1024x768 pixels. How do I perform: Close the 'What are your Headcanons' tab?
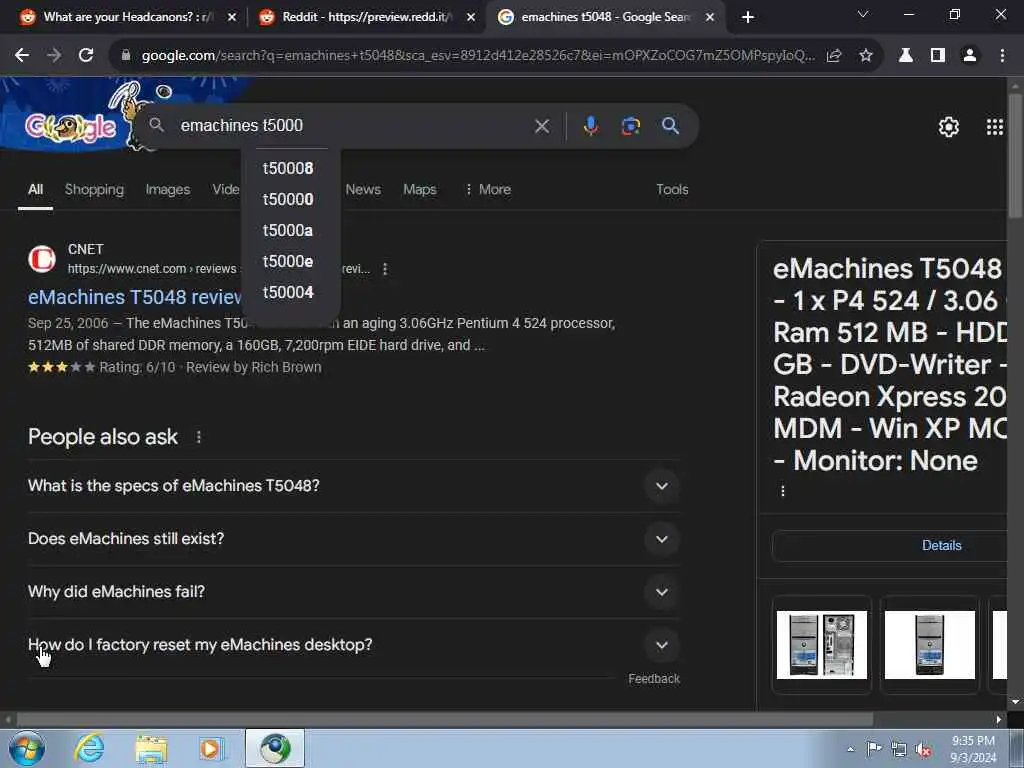point(232,18)
